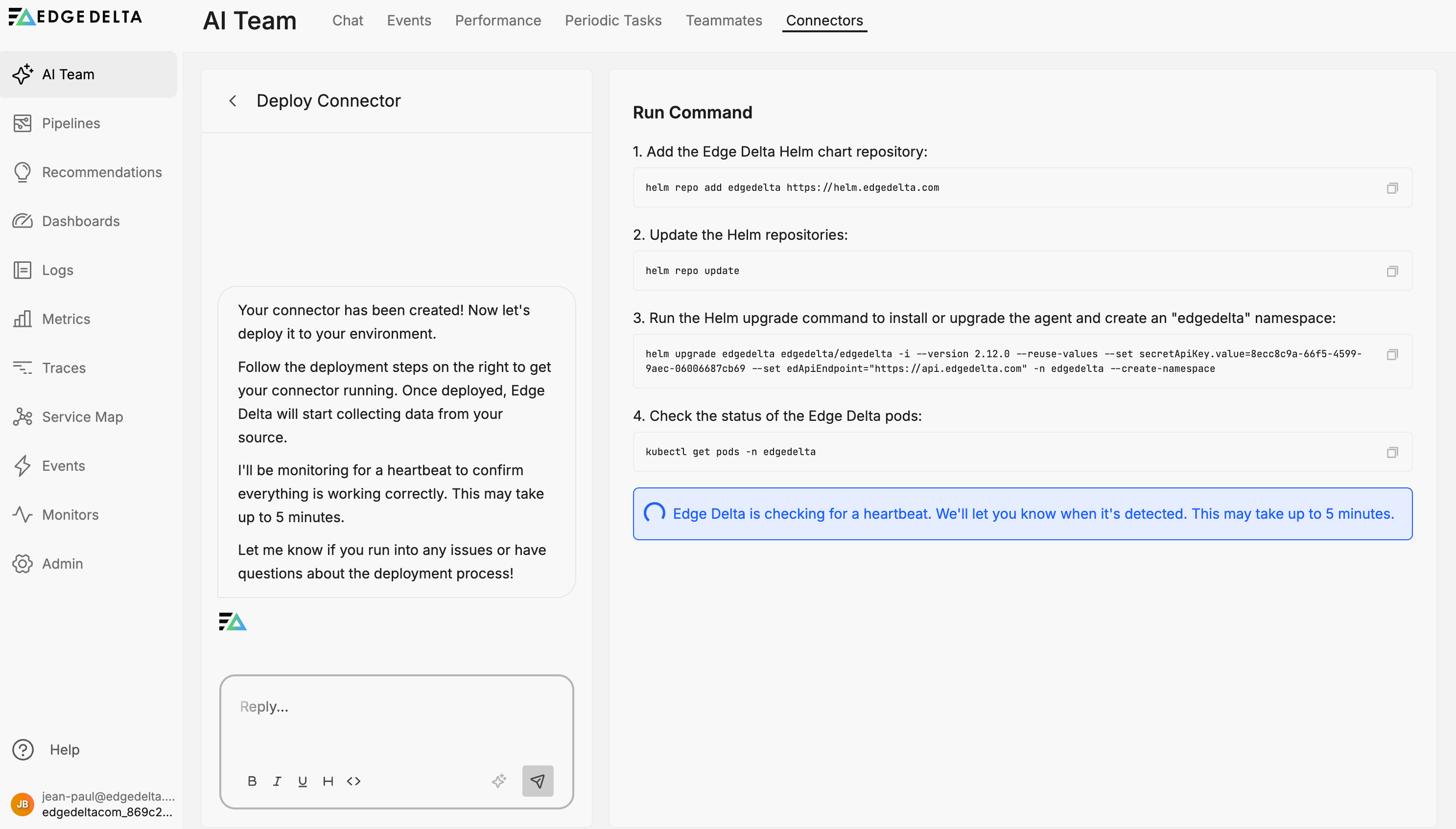Click the Edge Delta logo
The image size is (1456, 829).
pos(74,17)
